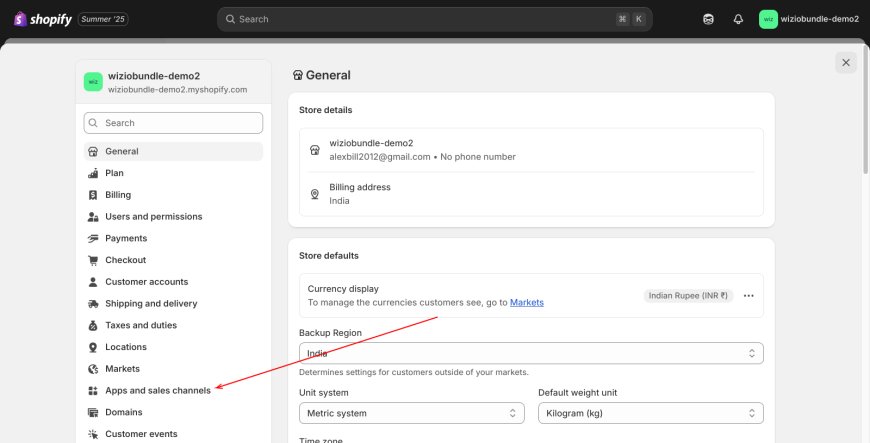
Task: Select General in settings menu
Action: pyautogui.click(x=173, y=152)
